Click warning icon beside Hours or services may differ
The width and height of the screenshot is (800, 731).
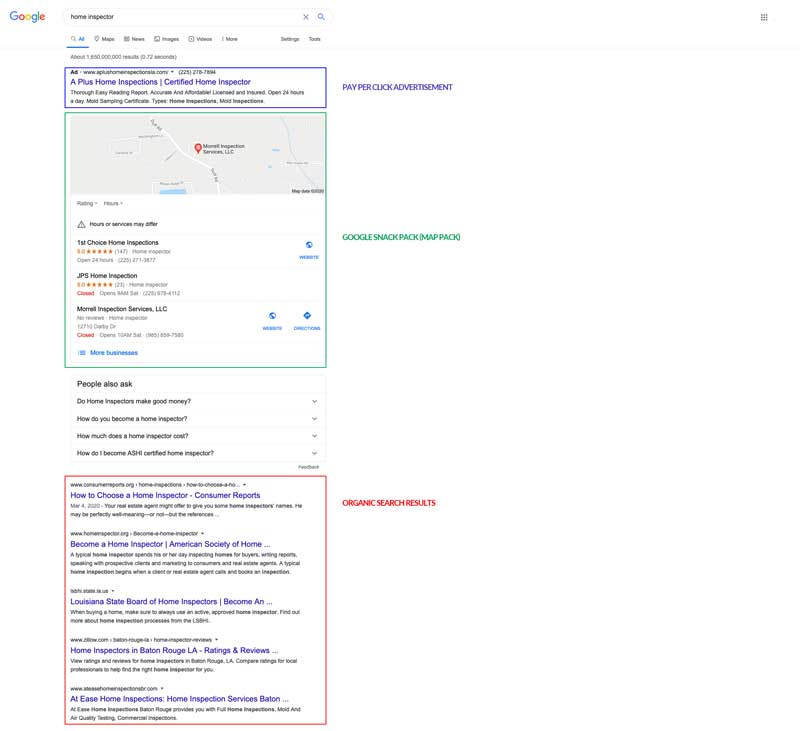pos(81,224)
